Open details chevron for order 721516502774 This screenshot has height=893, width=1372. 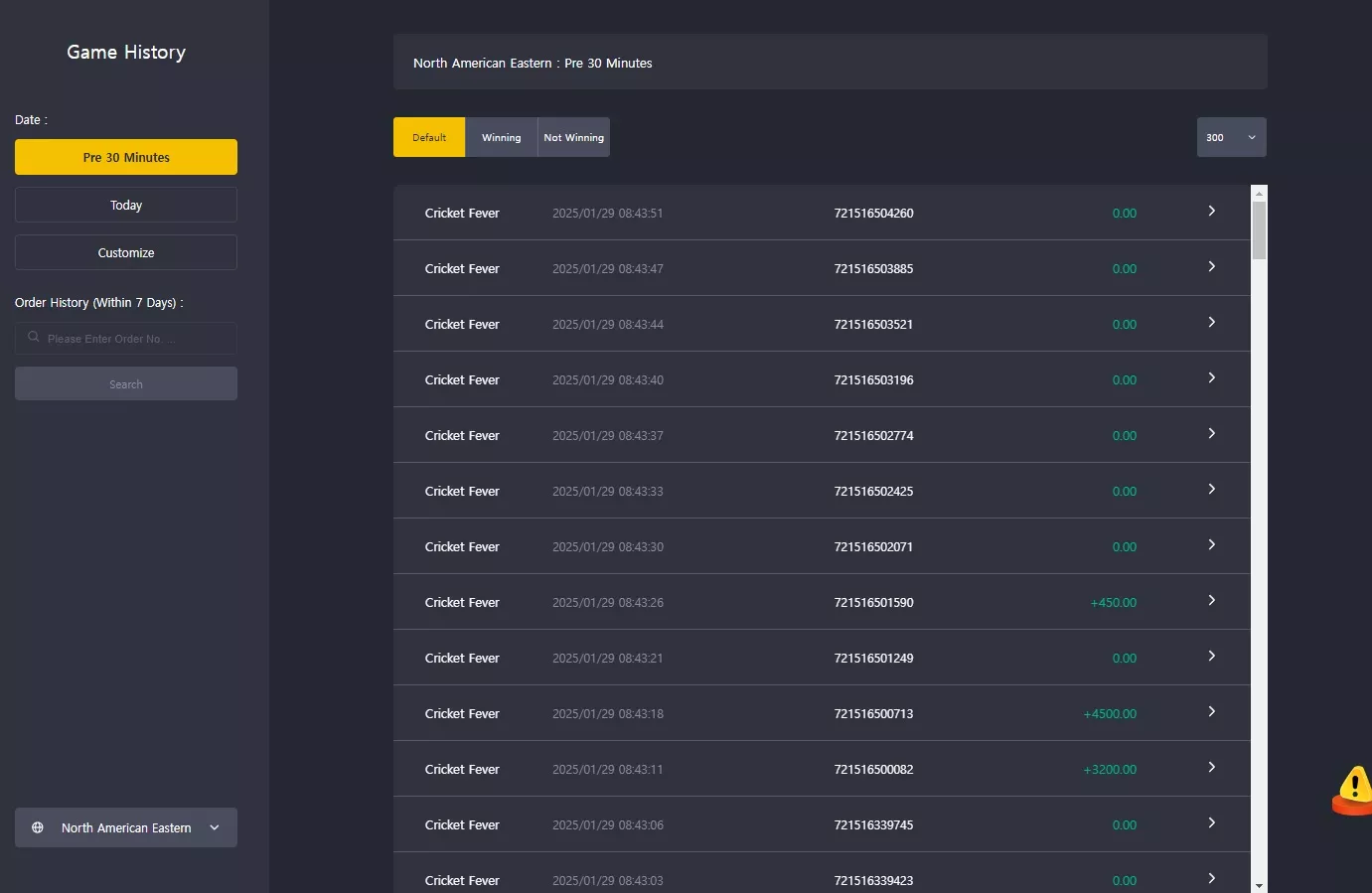tap(1211, 433)
